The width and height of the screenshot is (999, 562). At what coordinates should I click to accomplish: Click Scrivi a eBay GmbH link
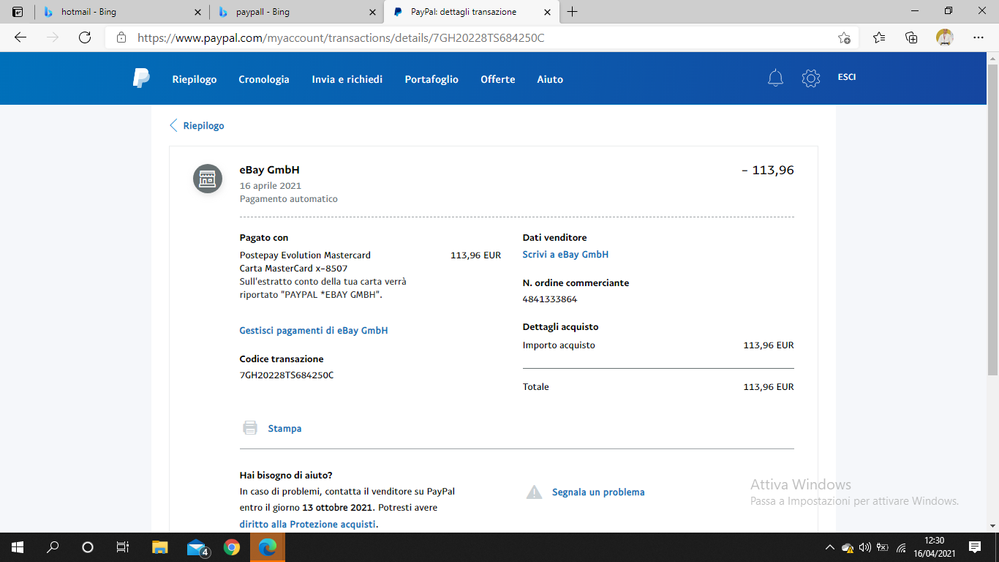tap(565, 254)
